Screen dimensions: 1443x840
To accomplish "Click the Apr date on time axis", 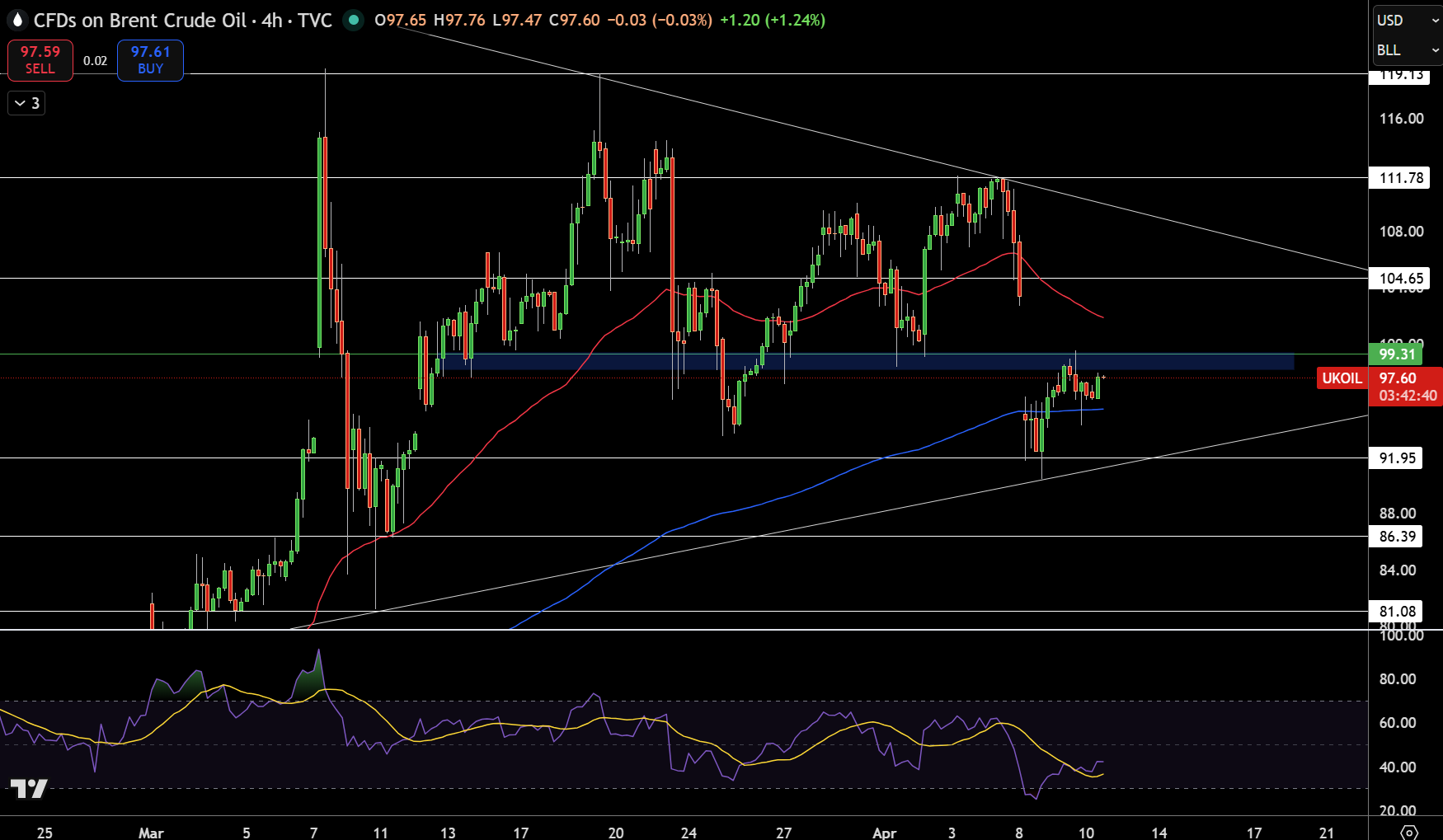I will (x=884, y=833).
